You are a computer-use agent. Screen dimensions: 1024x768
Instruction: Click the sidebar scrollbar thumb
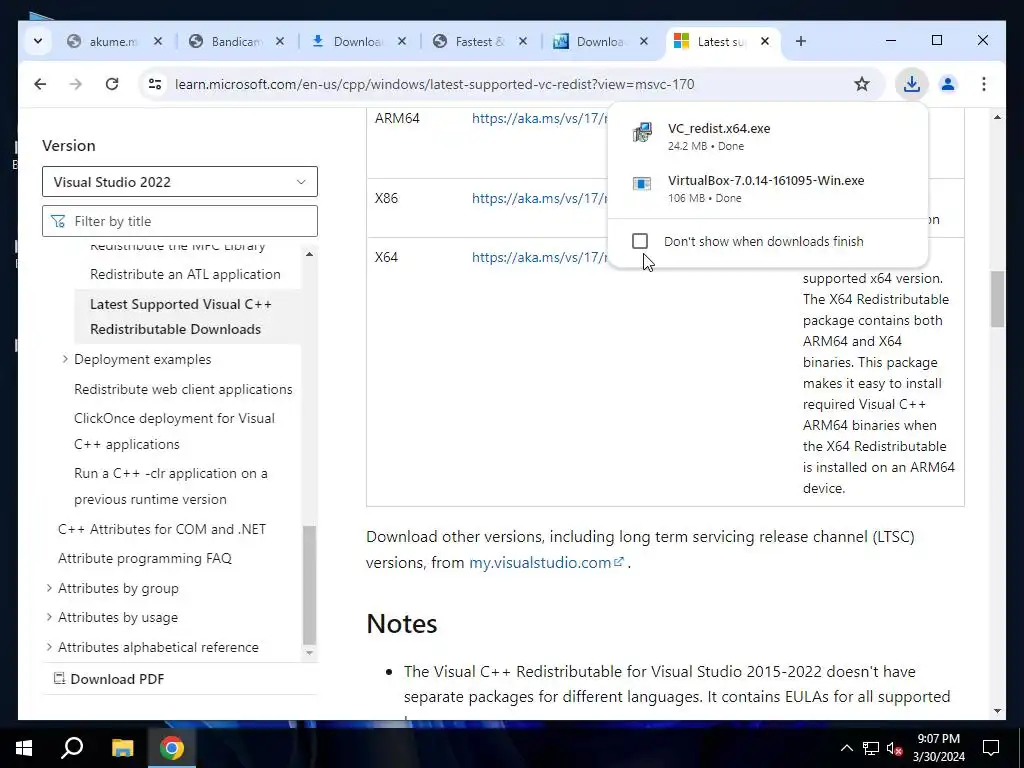tap(310, 585)
